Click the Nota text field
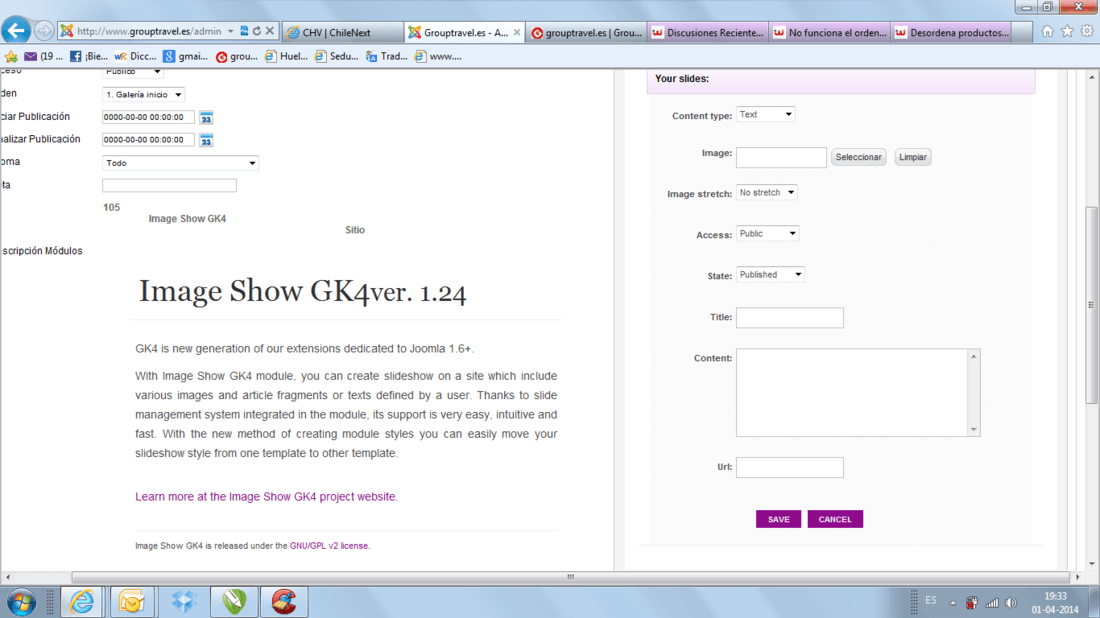Screen dimensions: 1100x618 tap(169, 185)
